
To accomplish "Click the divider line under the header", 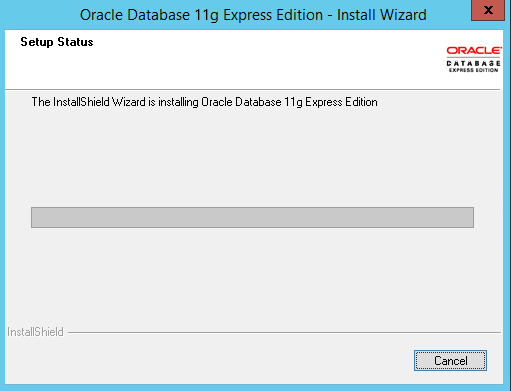I will coord(252,89).
